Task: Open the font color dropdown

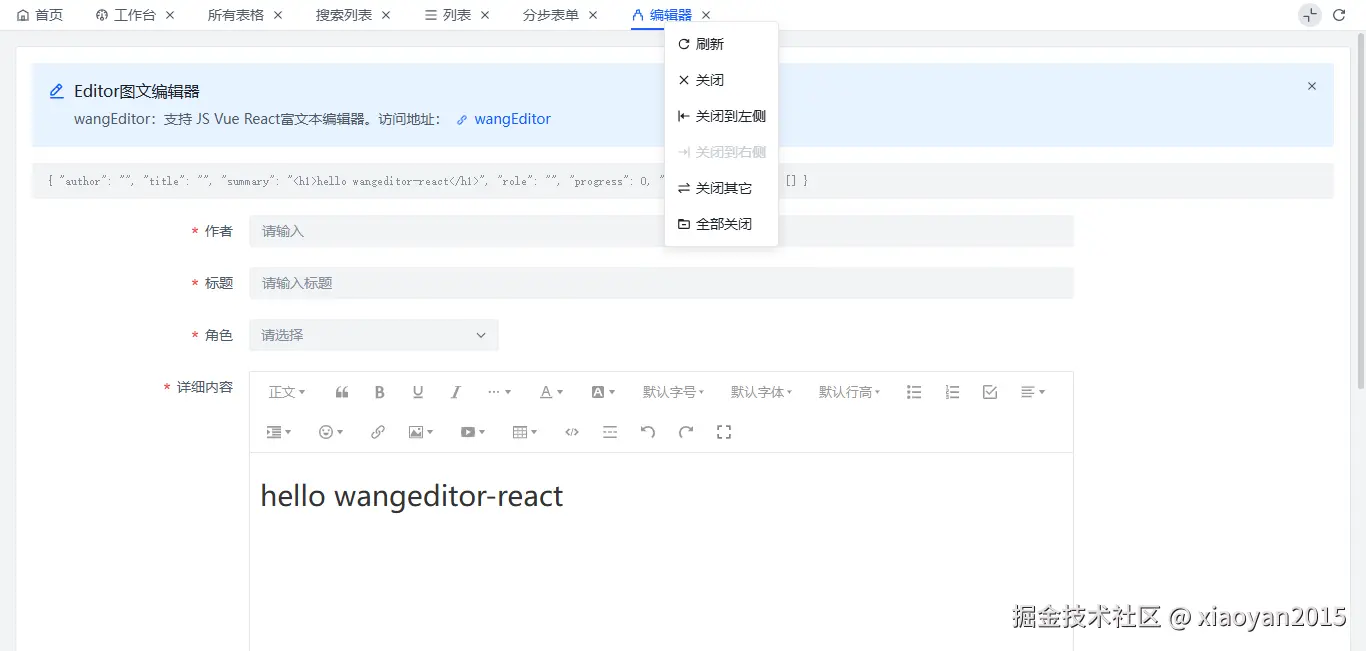Action: pos(552,392)
